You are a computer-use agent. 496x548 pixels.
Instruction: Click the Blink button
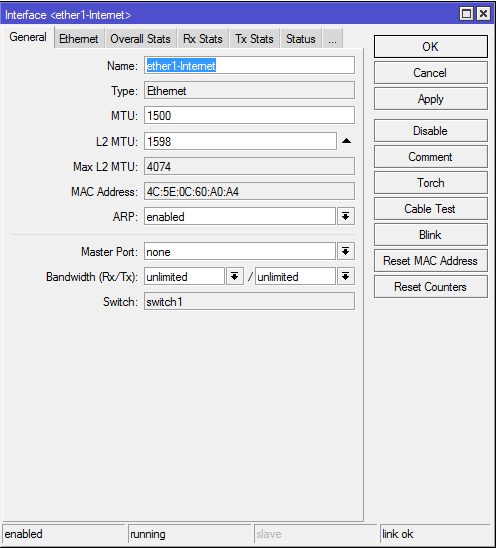pos(431,235)
